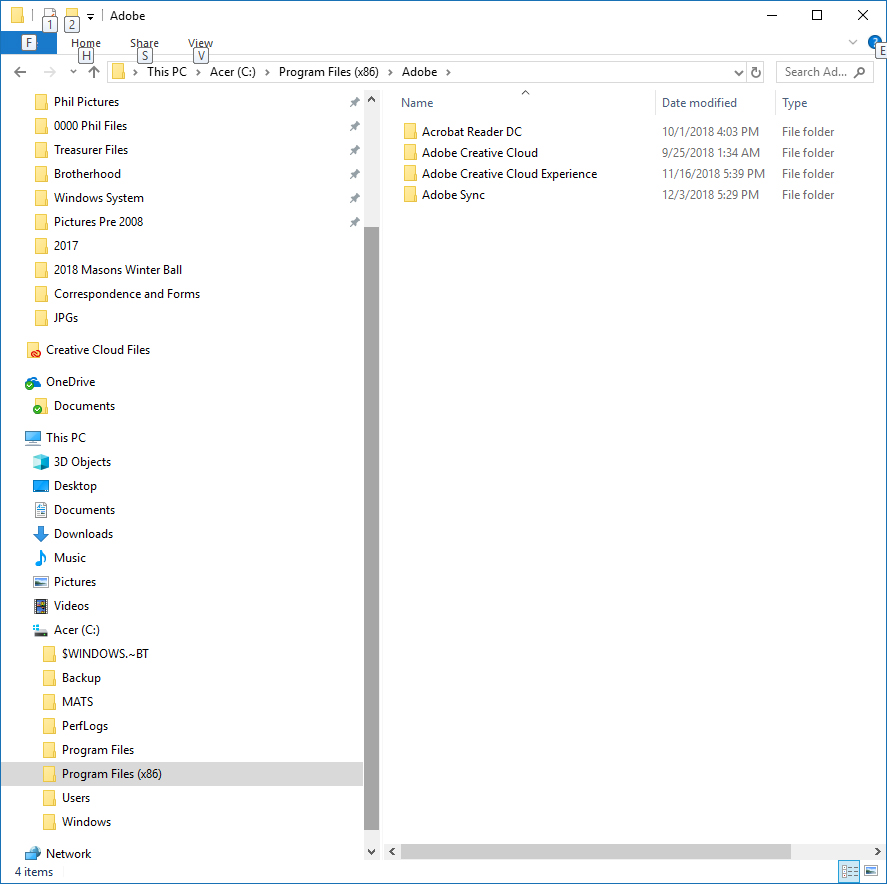Open Documents under OneDrive
This screenshot has width=887, height=884.
84,406
